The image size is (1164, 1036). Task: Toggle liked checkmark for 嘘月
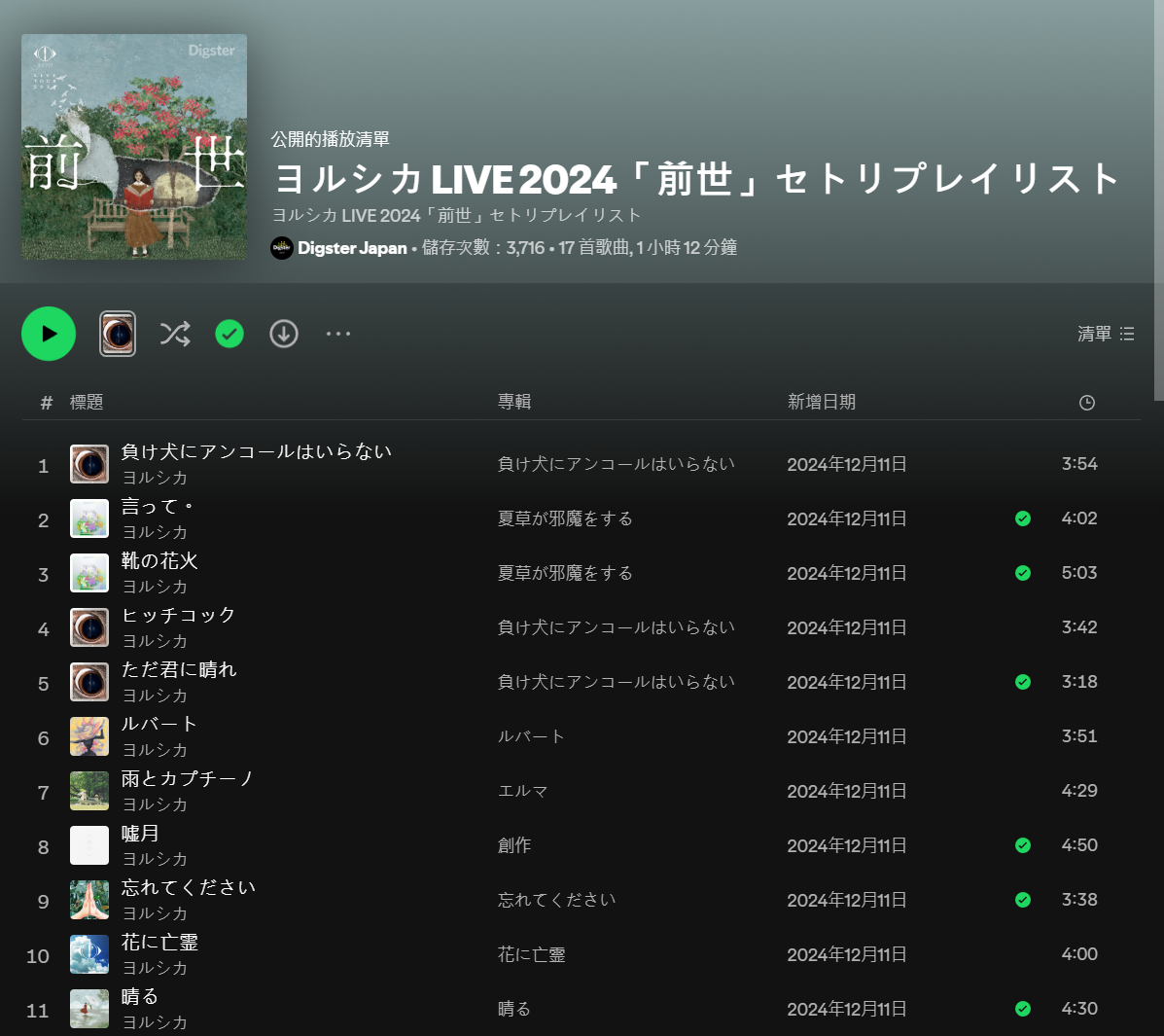pyautogui.click(x=1023, y=845)
